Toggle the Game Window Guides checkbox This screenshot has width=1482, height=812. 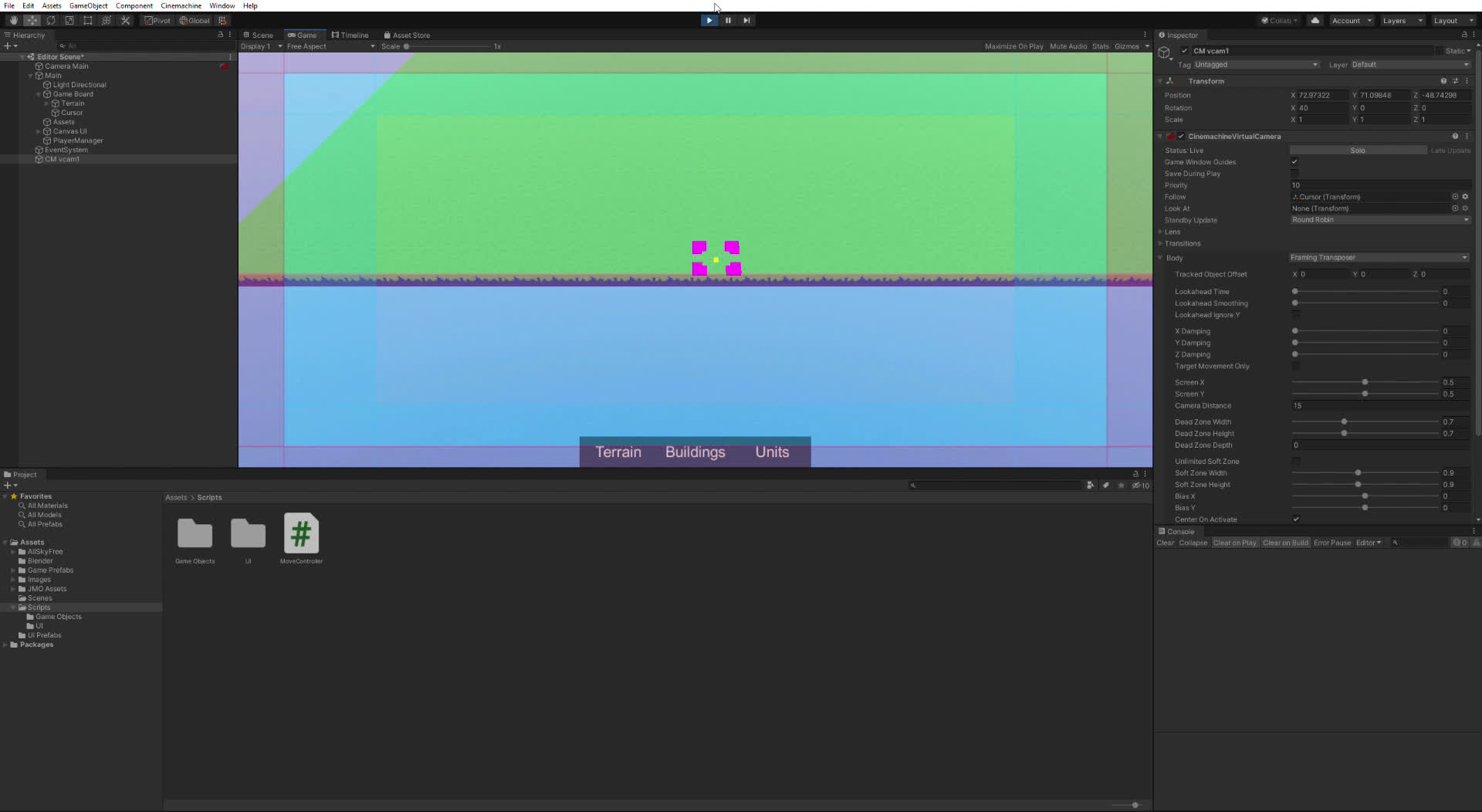click(1294, 162)
